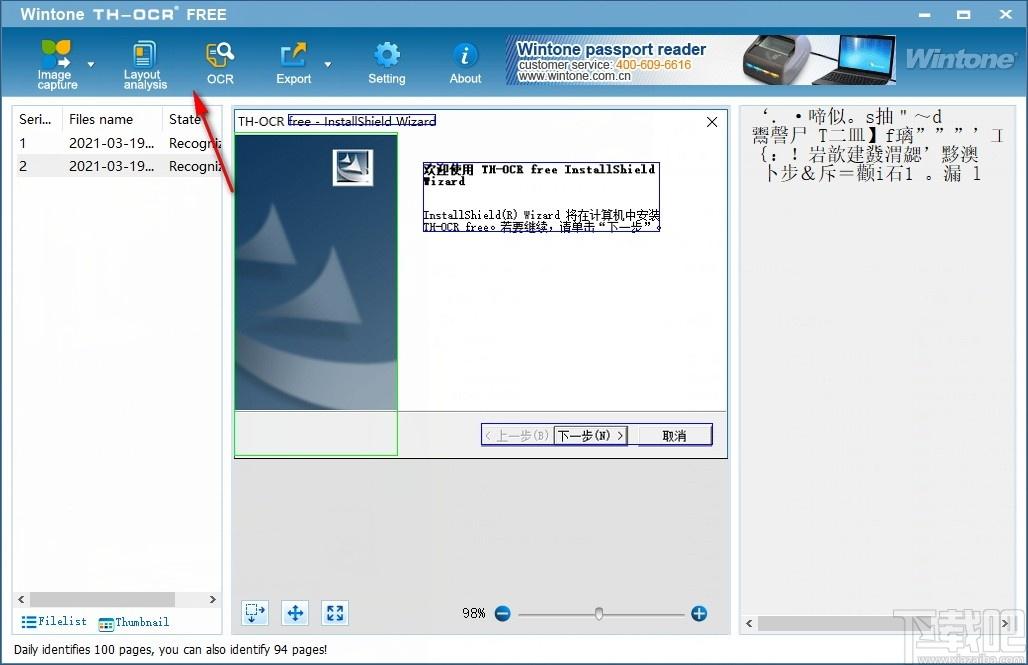Viewport: 1028px width, 665px height.
Task: Open the Export dropdown arrow
Action: [327, 64]
